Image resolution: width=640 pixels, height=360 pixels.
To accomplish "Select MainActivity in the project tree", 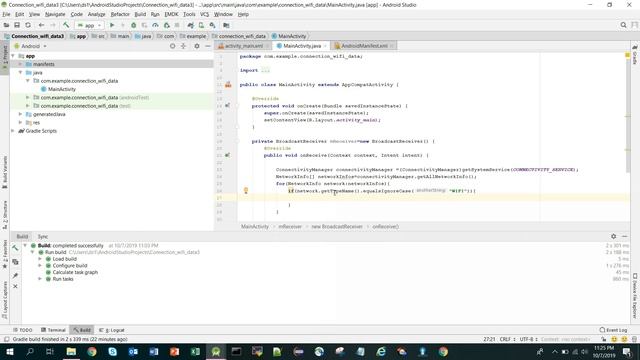I will (x=62, y=89).
